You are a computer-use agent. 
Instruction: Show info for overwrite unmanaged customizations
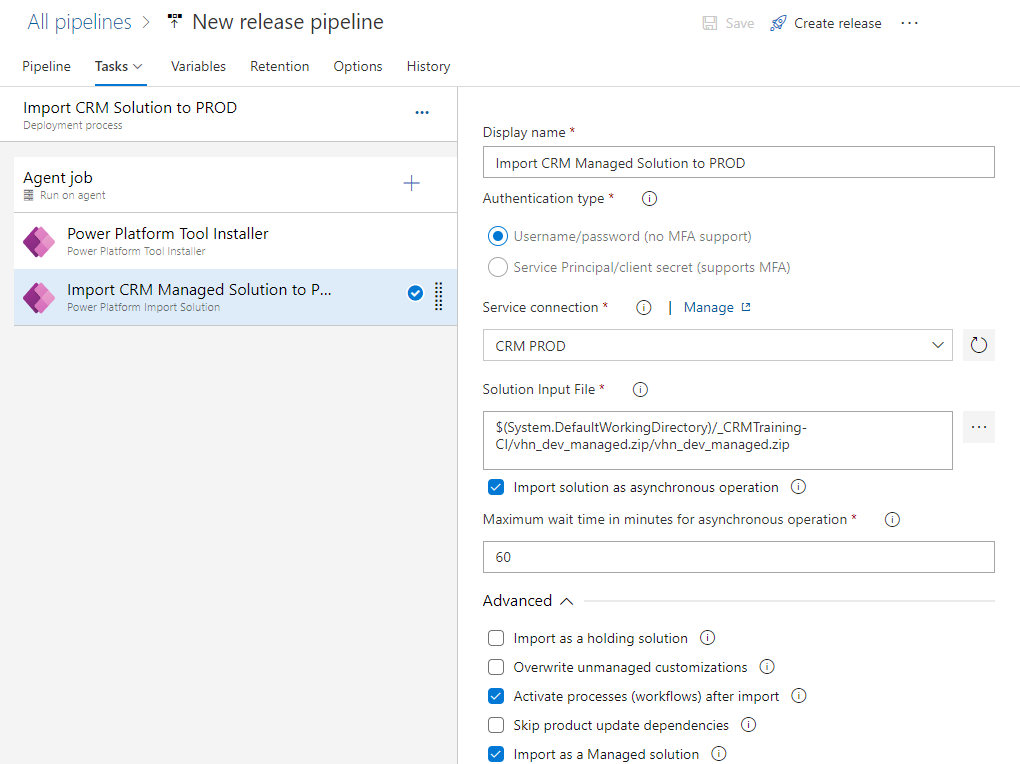[767, 667]
